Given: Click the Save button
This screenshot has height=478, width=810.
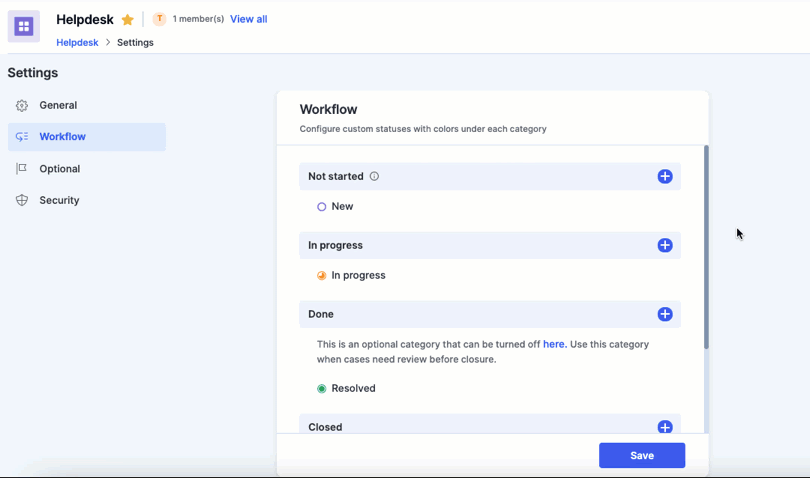Looking at the screenshot, I should 642,455.
